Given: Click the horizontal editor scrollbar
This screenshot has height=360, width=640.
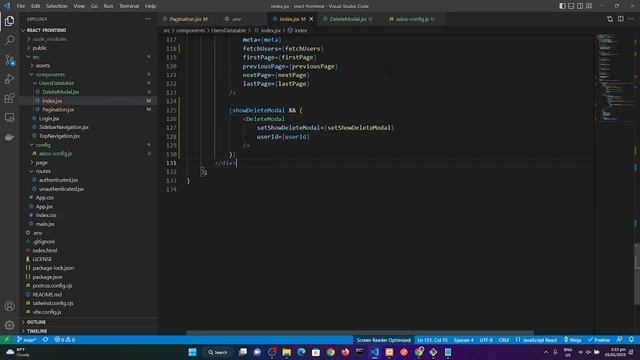Looking at the screenshot, I should (360, 333).
